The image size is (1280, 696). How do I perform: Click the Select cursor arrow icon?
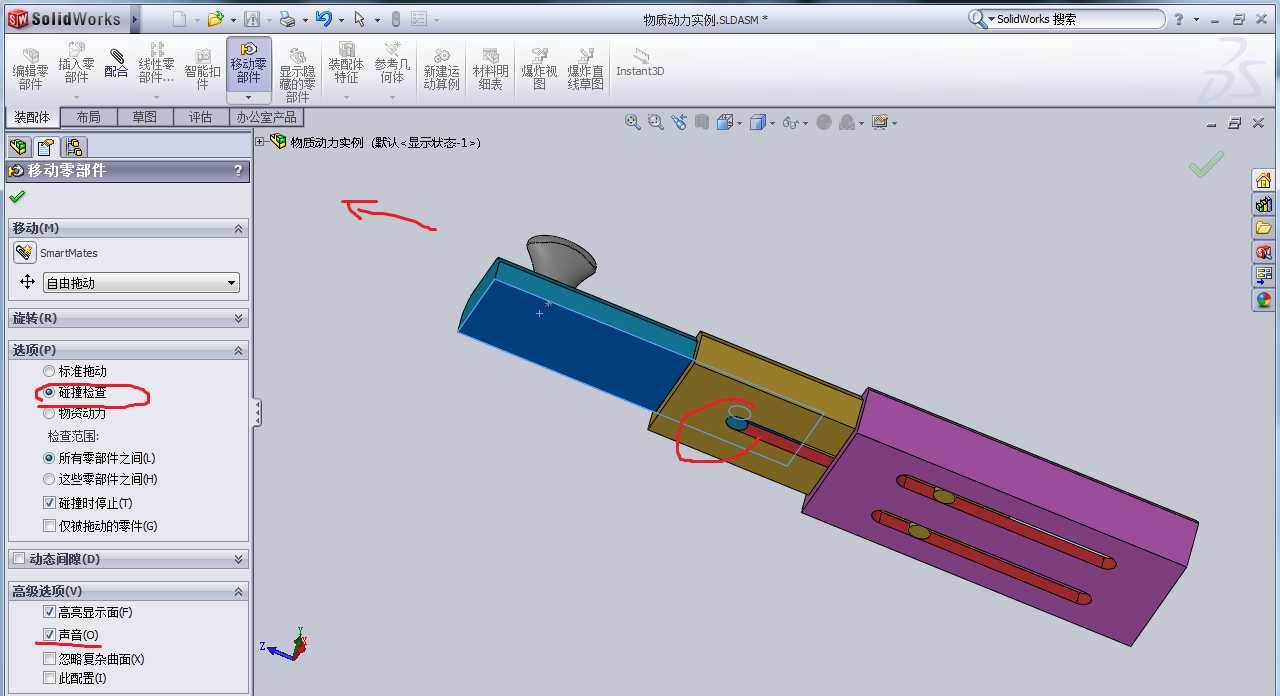point(360,19)
